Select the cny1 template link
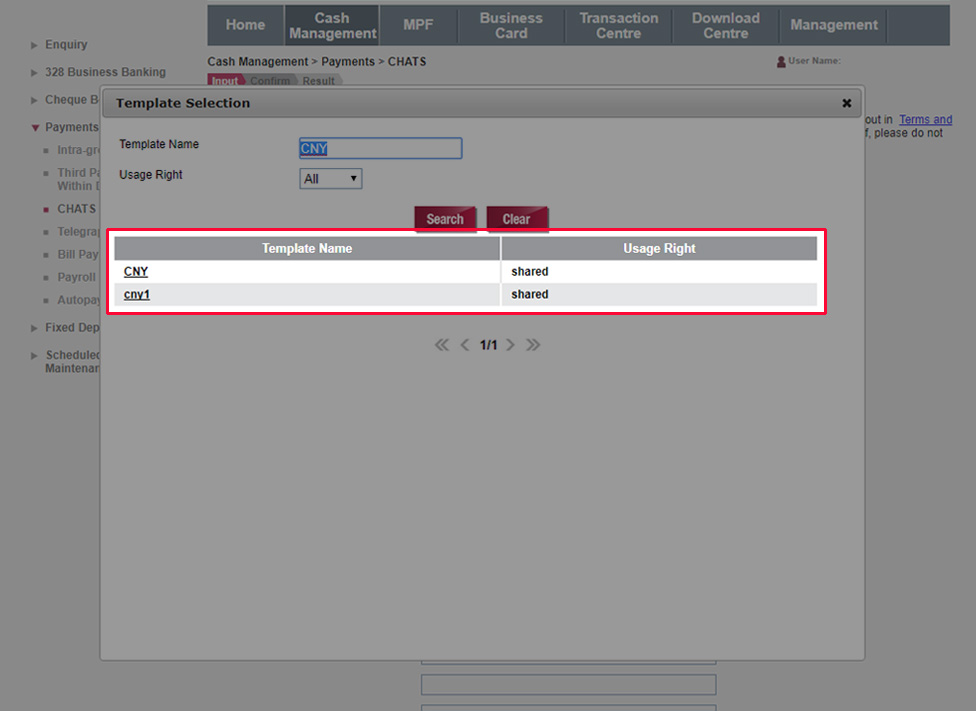 [x=137, y=295]
